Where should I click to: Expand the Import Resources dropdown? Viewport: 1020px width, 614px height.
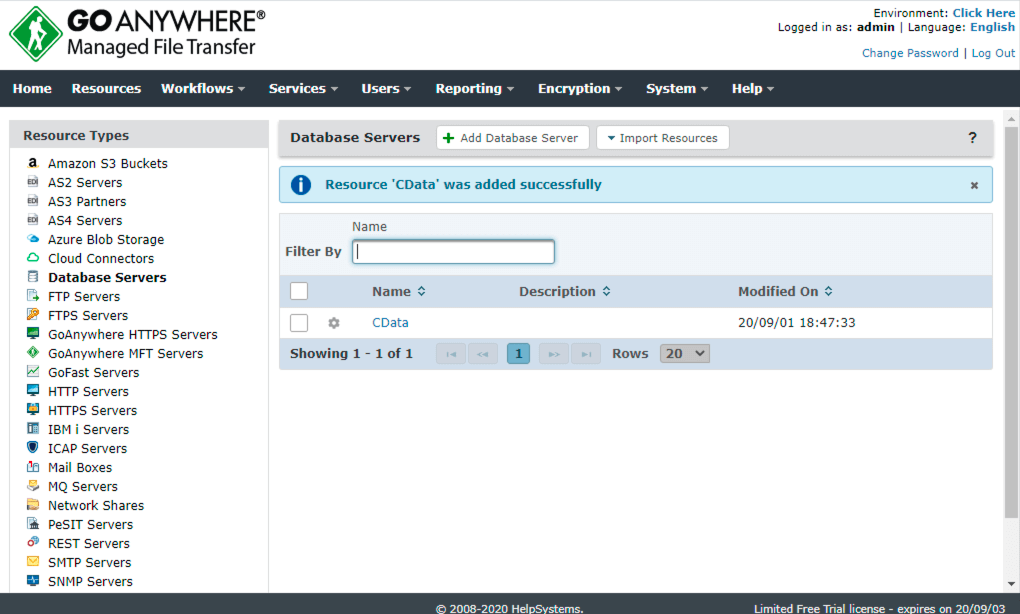[662, 138]
